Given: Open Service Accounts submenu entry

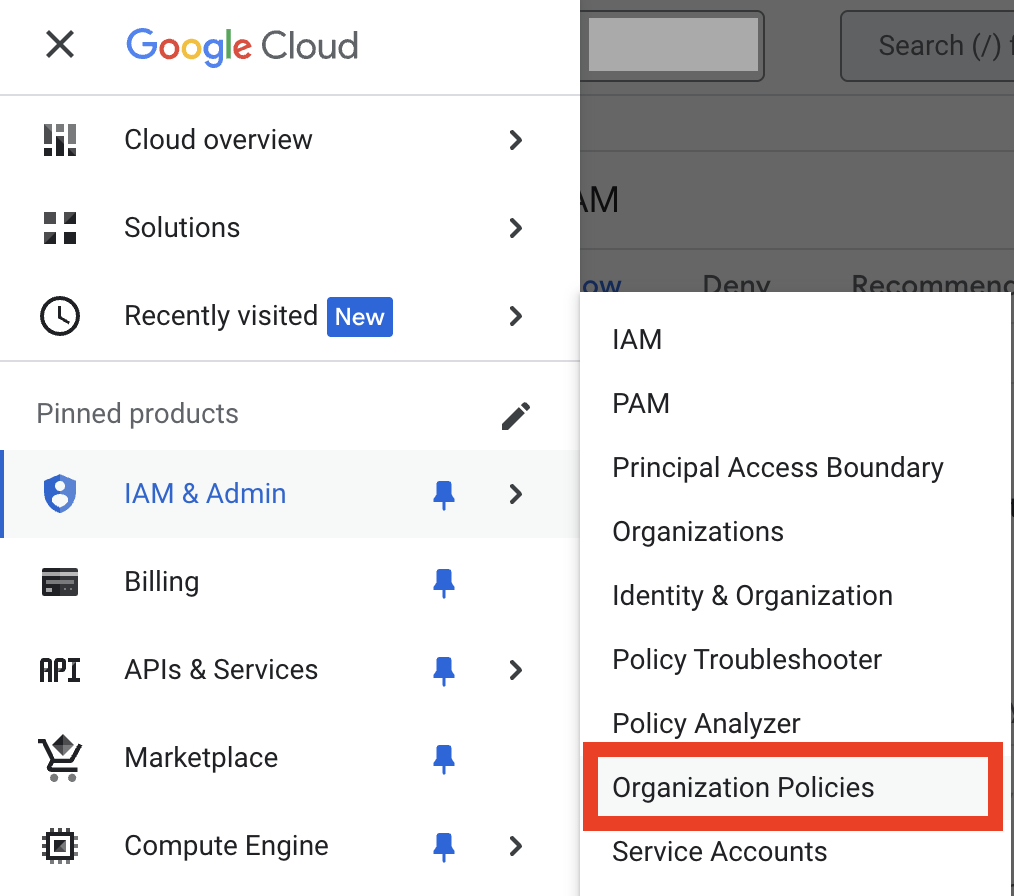Looking at the screenshot, I should 797,851.
